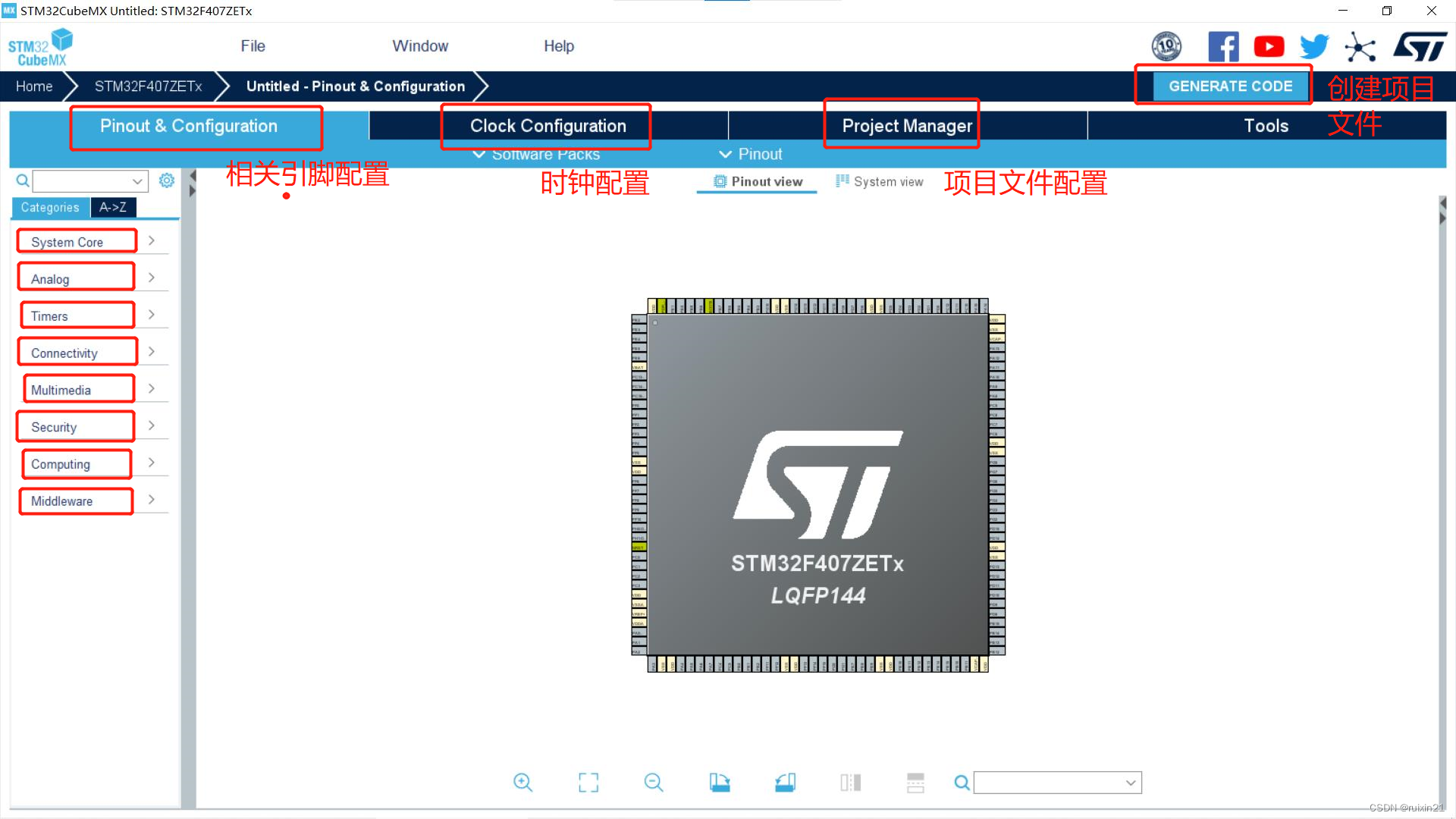Expand the System Core category

click(152, 241)
